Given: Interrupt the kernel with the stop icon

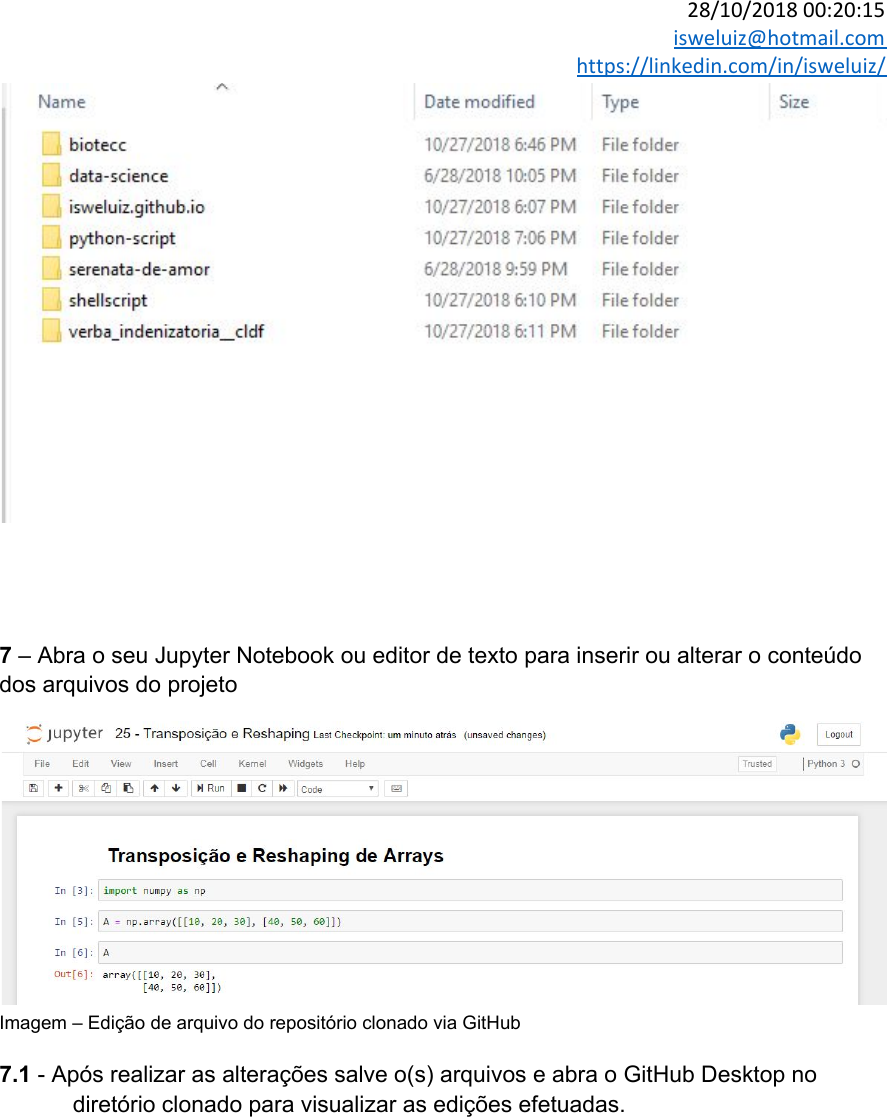Looking at the screenshot, I should (x=242, y=788).
